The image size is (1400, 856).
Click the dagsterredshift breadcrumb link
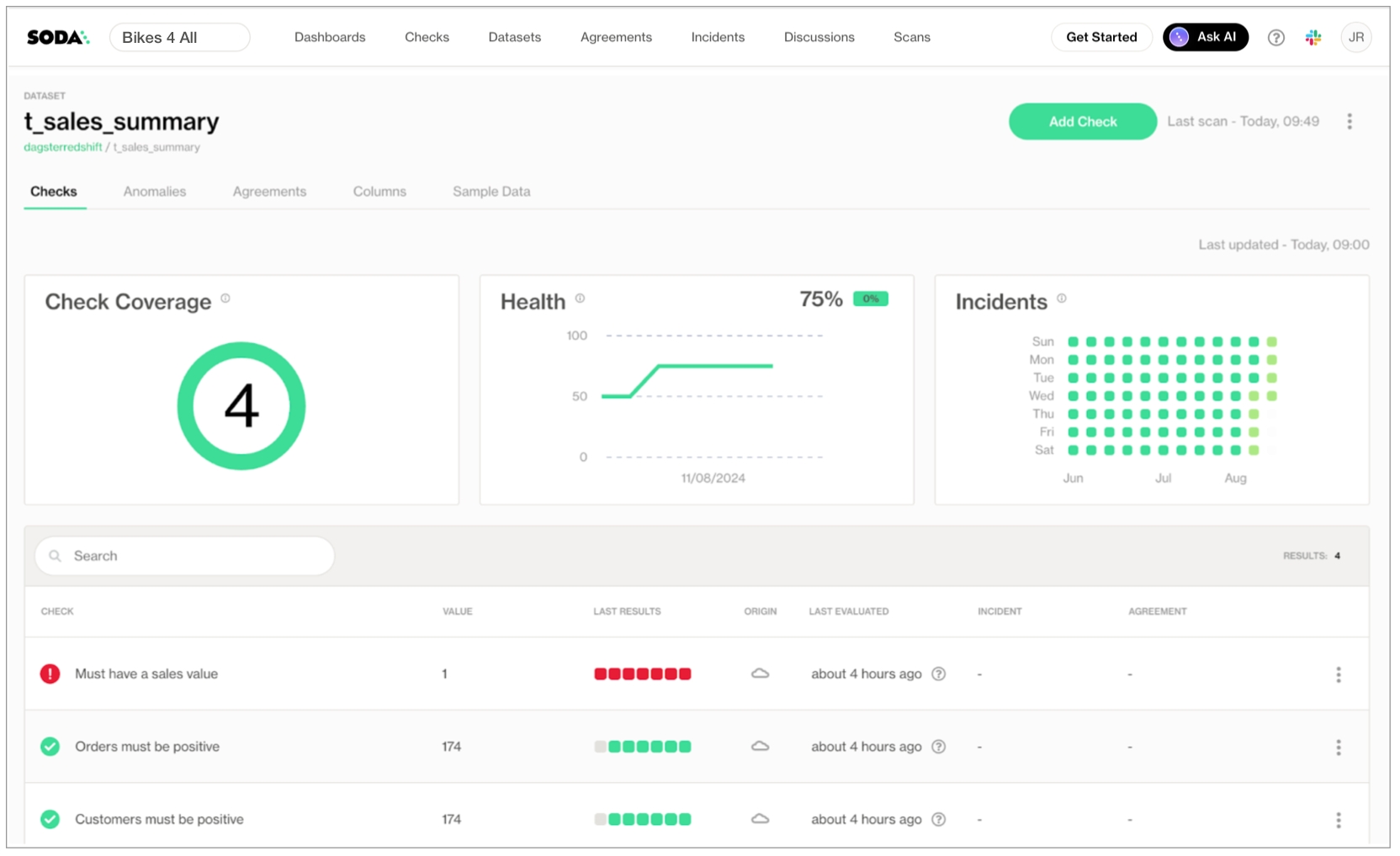[x=63, y=147]
